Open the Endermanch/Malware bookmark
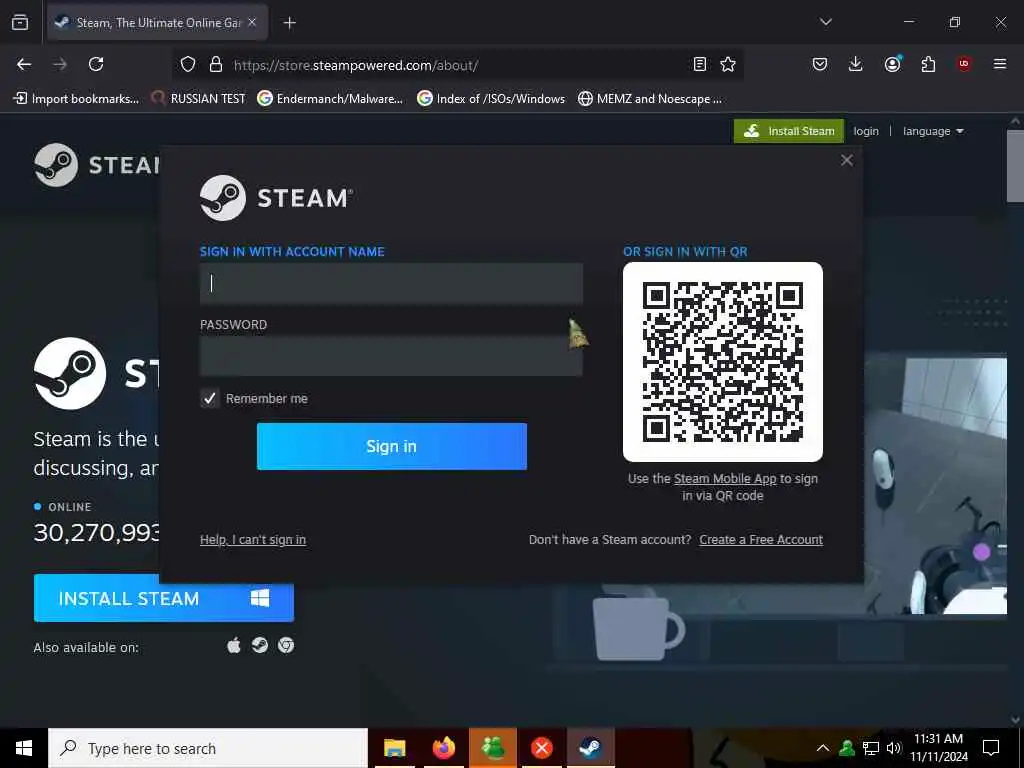 point(330,99)
